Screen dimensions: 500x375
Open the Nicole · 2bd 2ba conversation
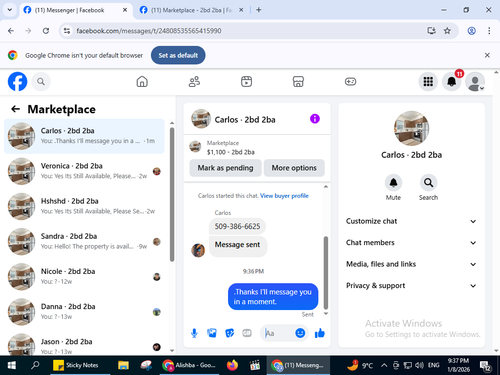pos(84,277)
